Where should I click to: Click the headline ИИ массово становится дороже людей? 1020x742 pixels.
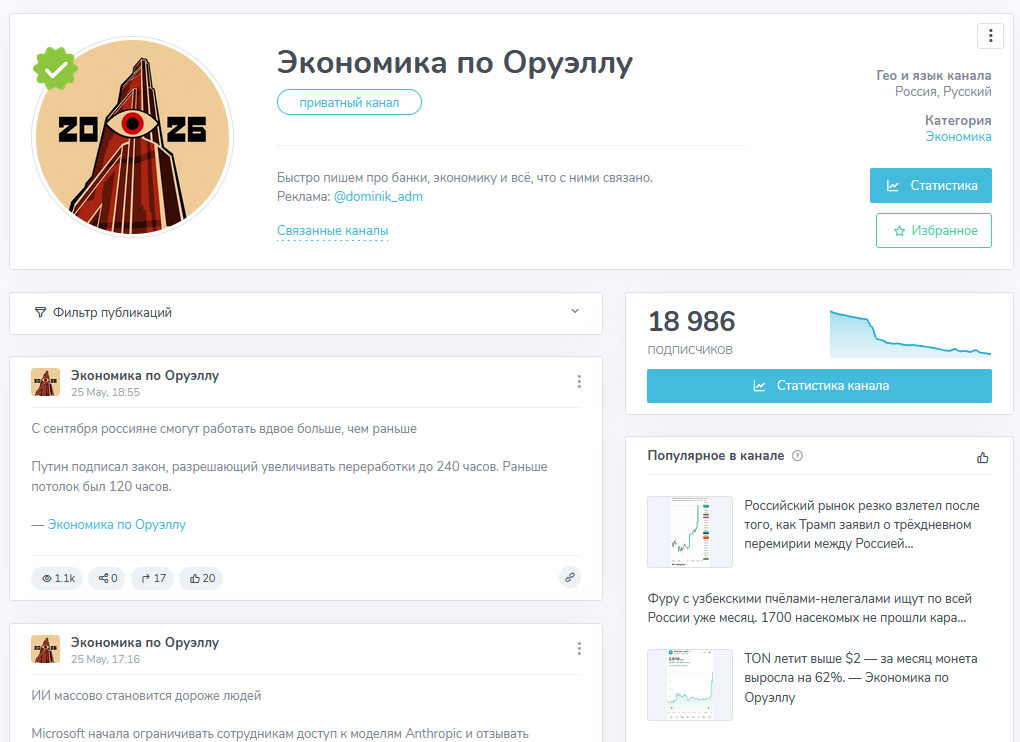pos(146,696)
